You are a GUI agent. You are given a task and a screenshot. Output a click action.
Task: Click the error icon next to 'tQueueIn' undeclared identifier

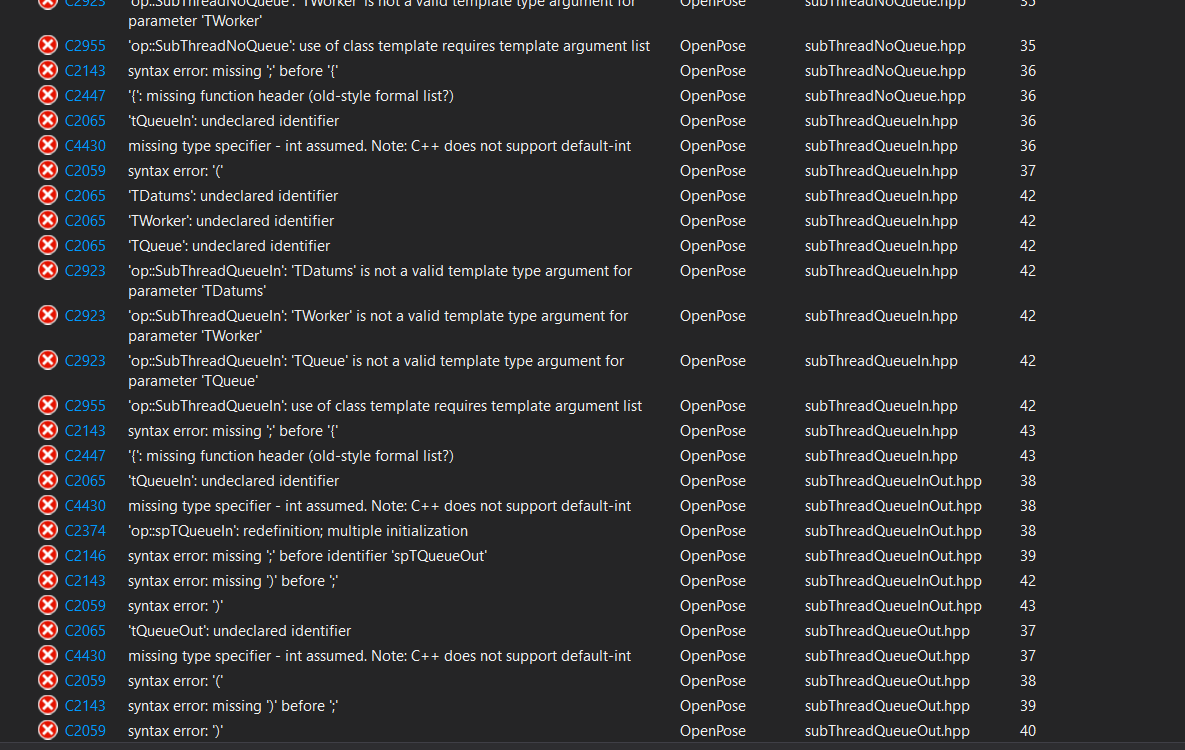[x=47, y=120]
